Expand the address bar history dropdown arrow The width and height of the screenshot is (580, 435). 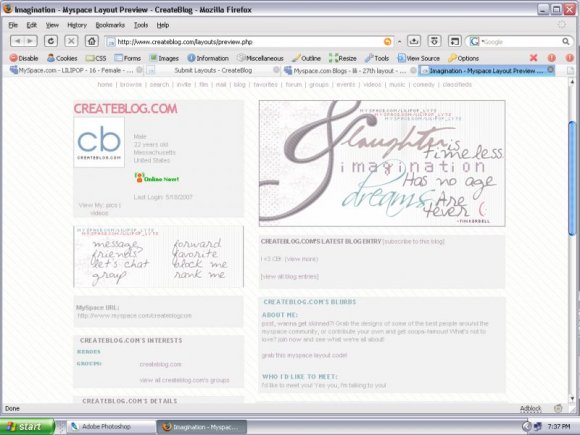(x=399, y=41)
